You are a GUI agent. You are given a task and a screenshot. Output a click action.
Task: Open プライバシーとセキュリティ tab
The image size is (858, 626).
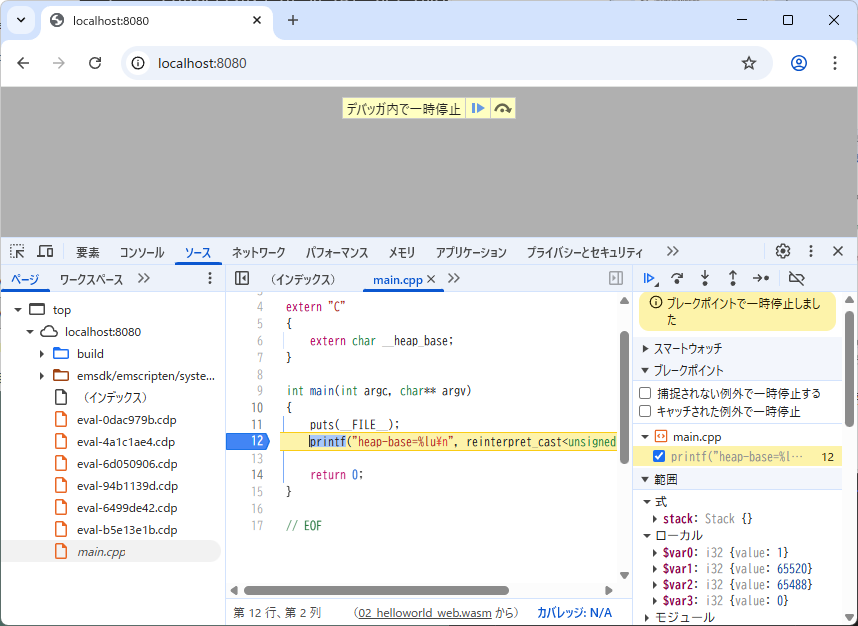pos(584,252)
